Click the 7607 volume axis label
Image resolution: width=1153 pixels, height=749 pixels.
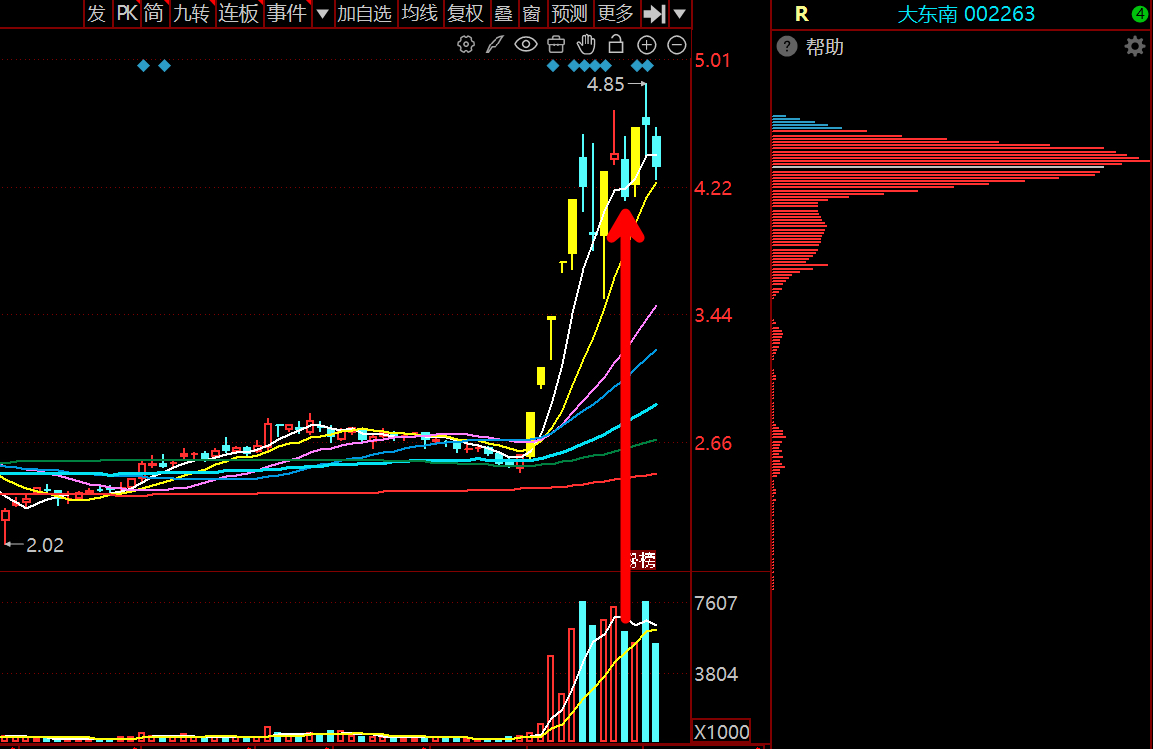[715, 603]
